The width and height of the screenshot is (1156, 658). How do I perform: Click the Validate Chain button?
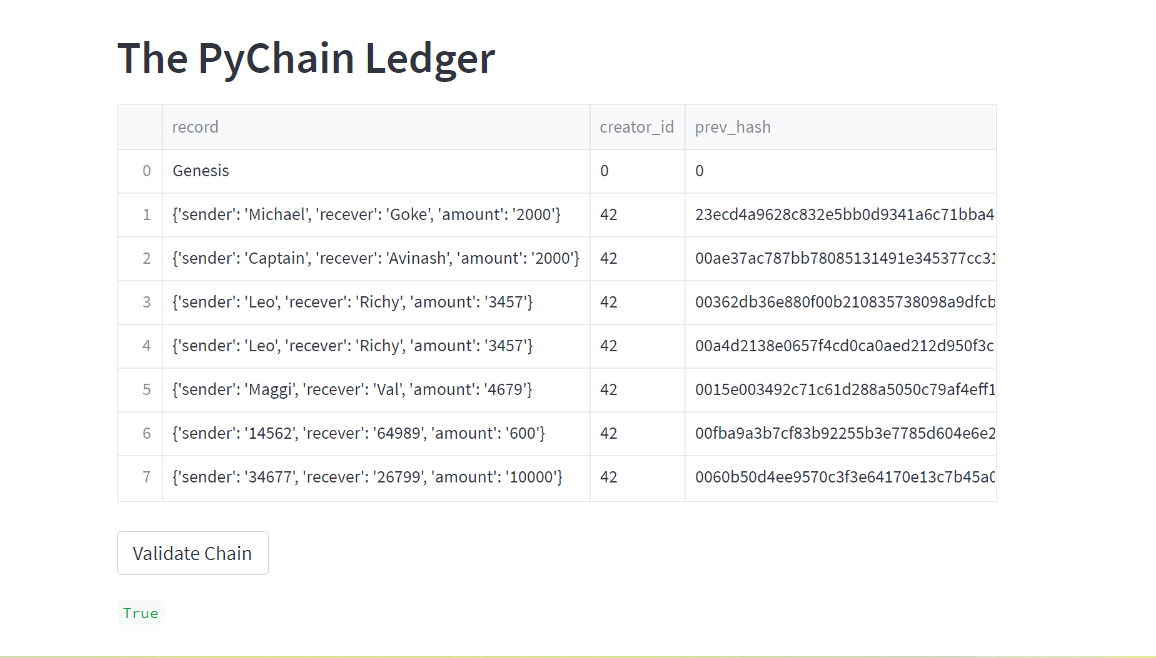coord(192,552)
